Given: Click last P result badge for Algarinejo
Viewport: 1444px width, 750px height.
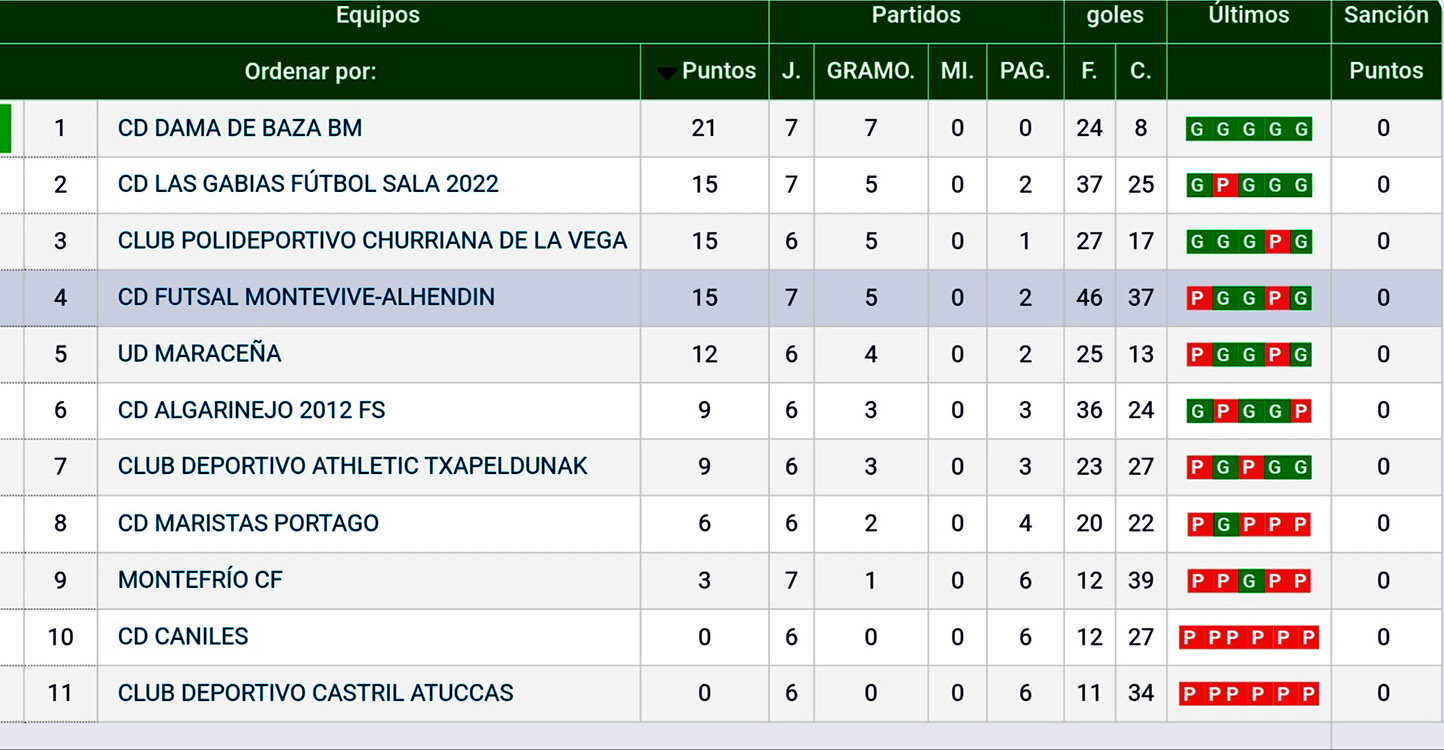Looking at the screenshot, I should [1300, 411].
